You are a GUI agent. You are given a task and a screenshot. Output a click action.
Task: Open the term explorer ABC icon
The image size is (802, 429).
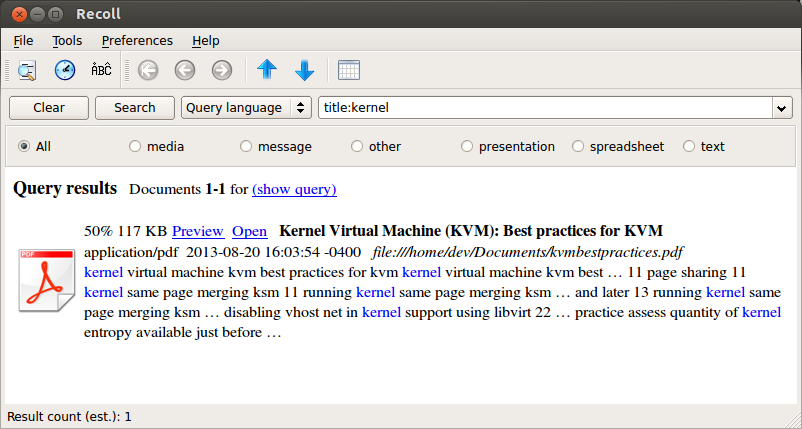[x=101, y=70]
